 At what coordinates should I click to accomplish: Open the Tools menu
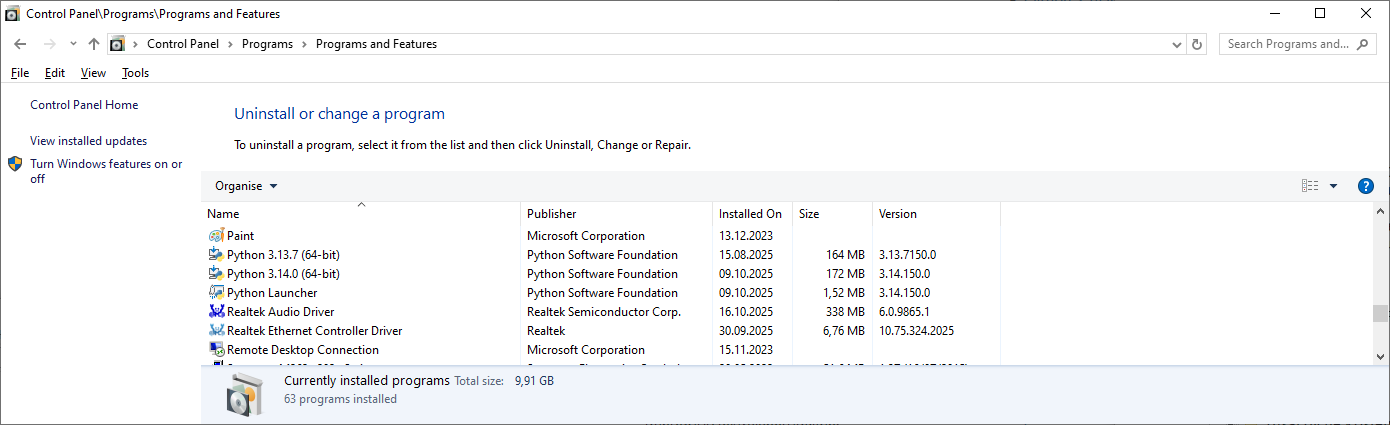135,73
